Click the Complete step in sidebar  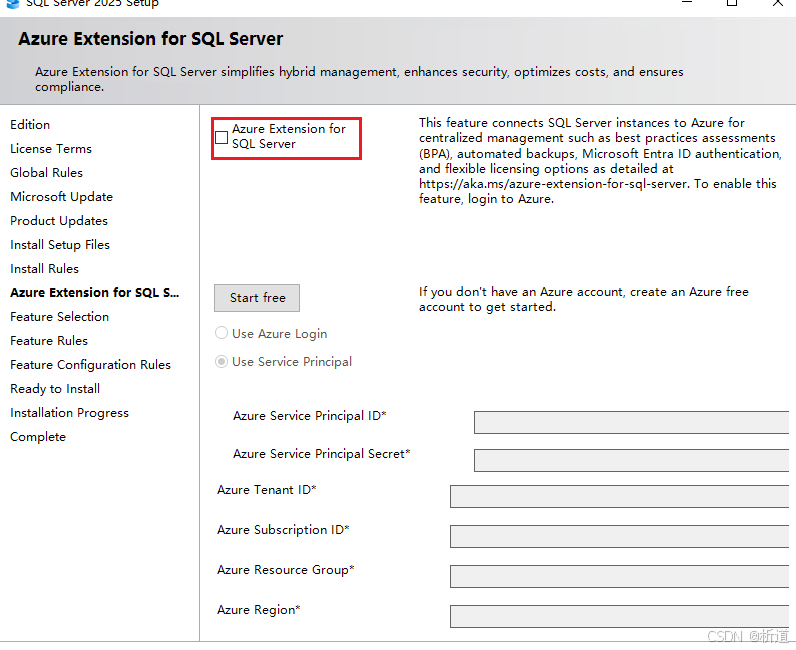[x=38, y=437]
